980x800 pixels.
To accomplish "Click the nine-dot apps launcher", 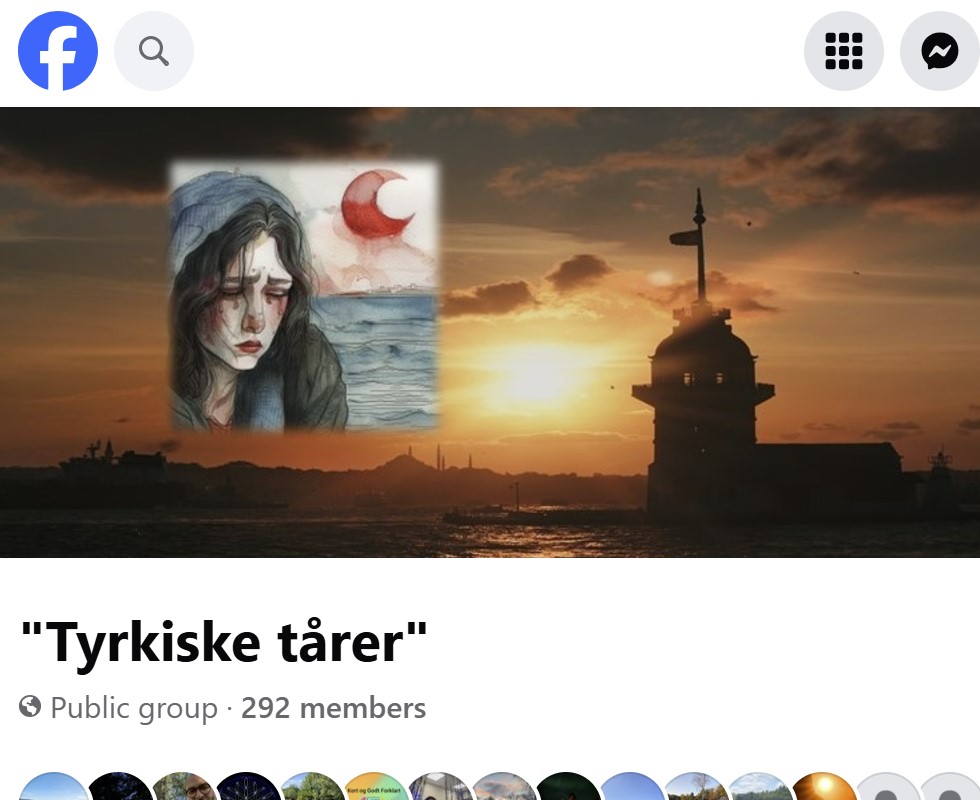I will [x=843, y=50].
